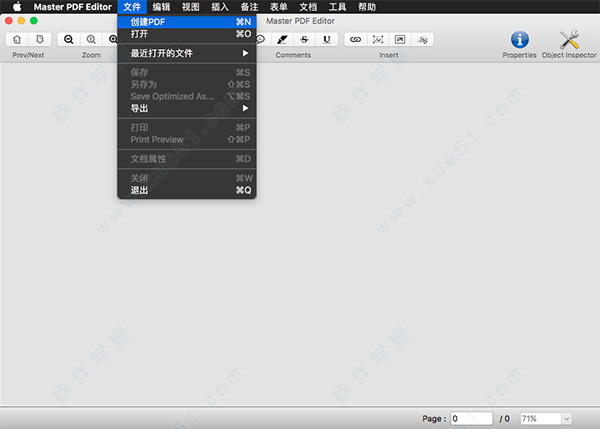Select the Underline text tool
The width and height of the screenshot is (600, 429).
[x=327, y=39]
